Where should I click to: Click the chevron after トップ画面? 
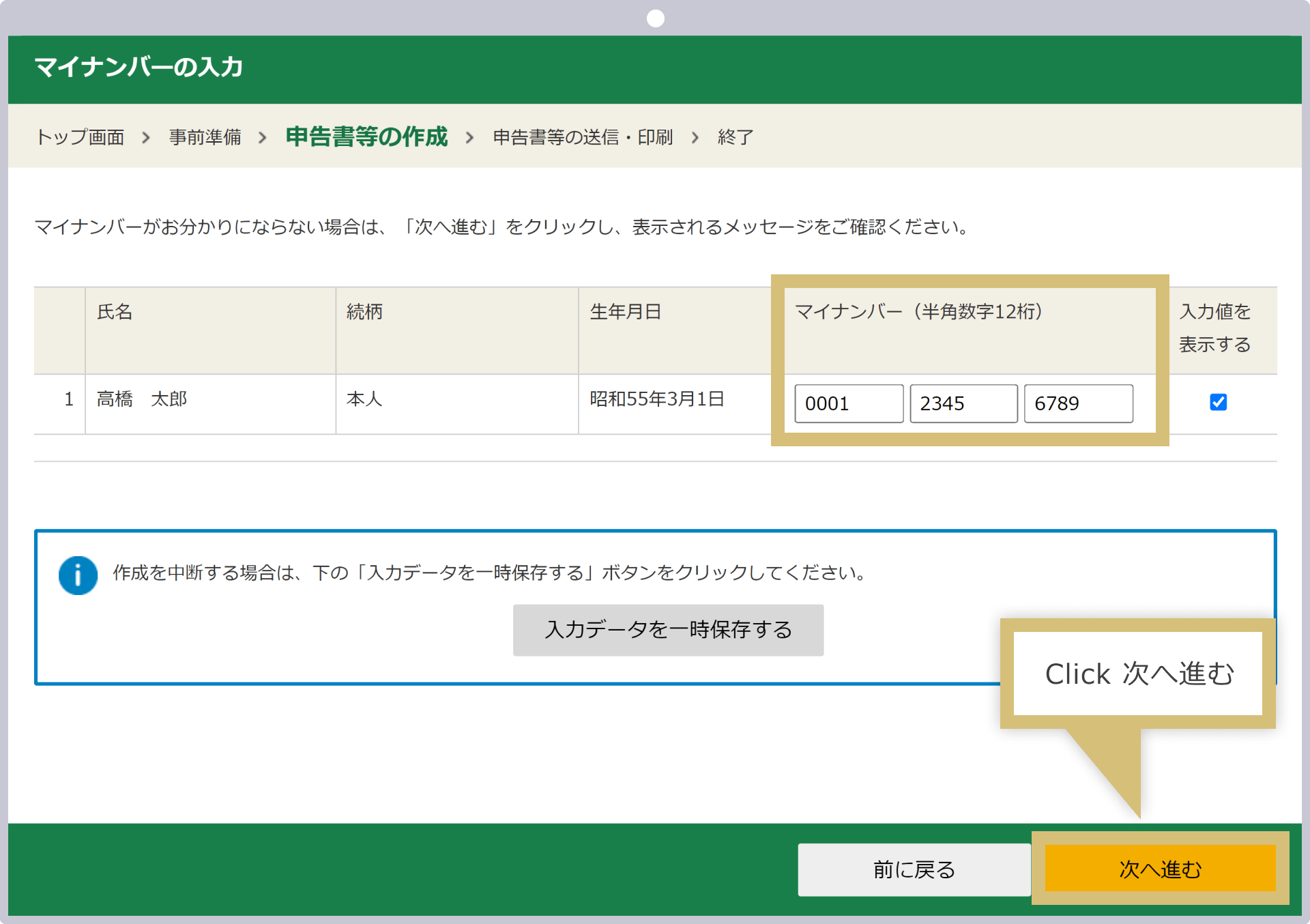pyautogui.click(x=146, y=138)
